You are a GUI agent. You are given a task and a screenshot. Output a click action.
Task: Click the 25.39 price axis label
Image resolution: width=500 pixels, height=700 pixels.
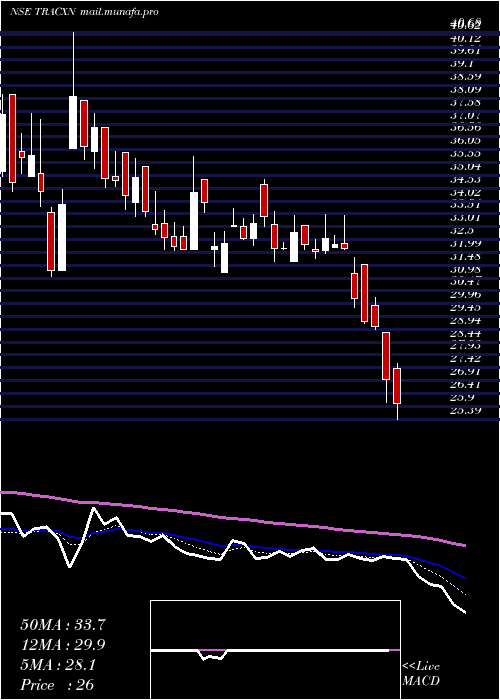point(465,410)
